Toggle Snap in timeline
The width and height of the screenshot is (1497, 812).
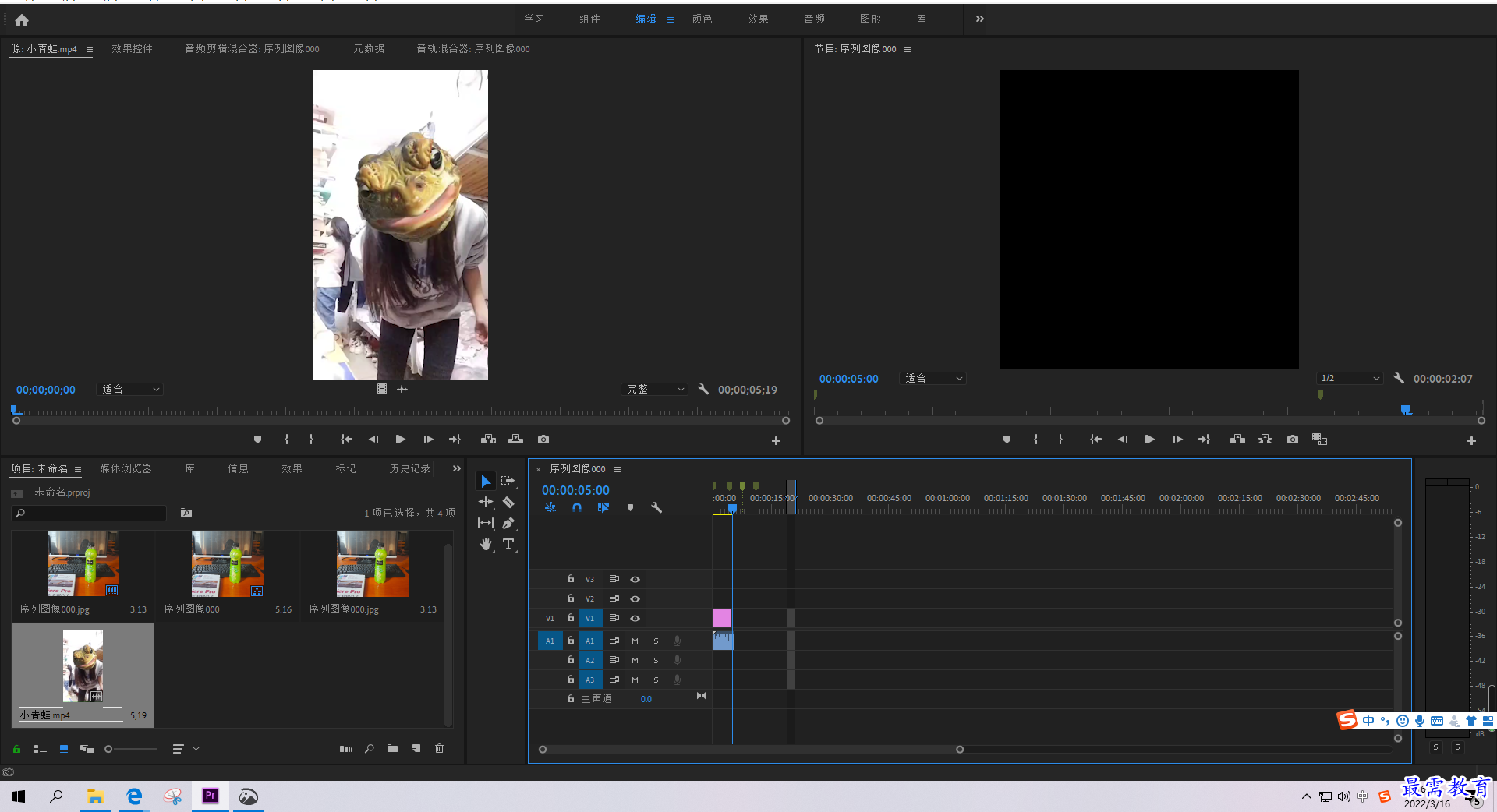click(x=576, y=507)
